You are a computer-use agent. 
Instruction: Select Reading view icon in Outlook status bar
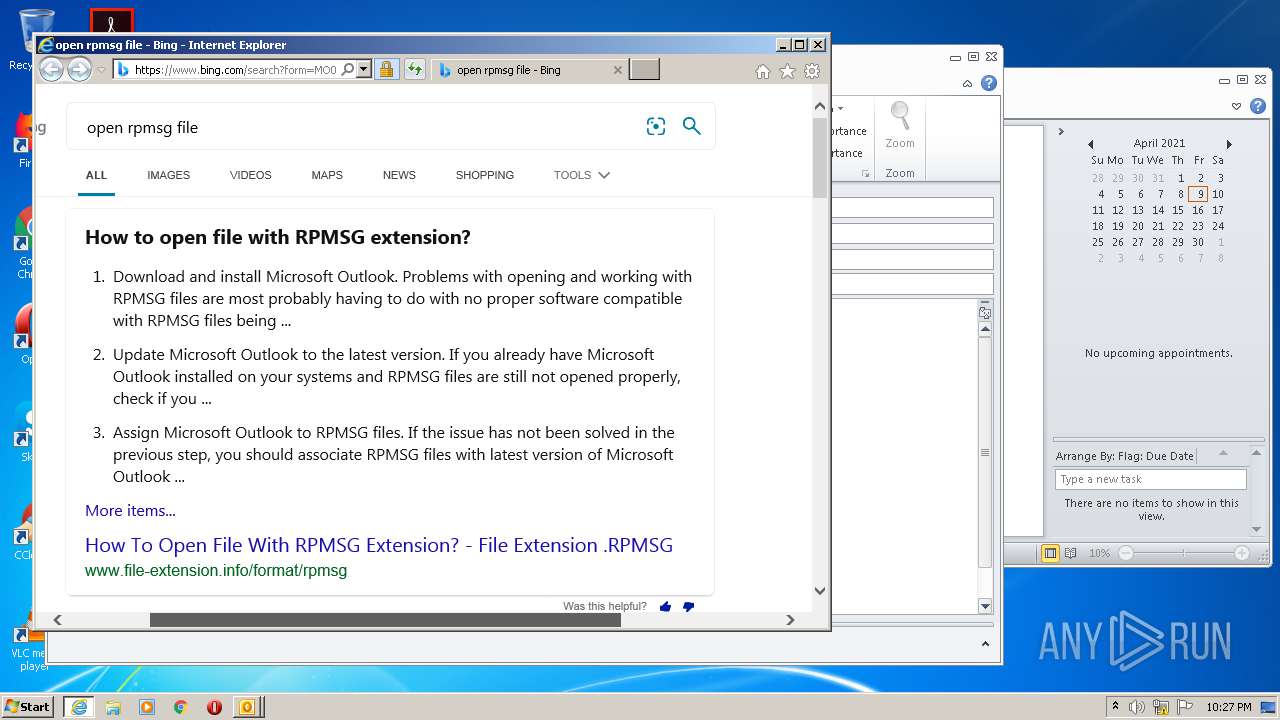point(1071,553)
